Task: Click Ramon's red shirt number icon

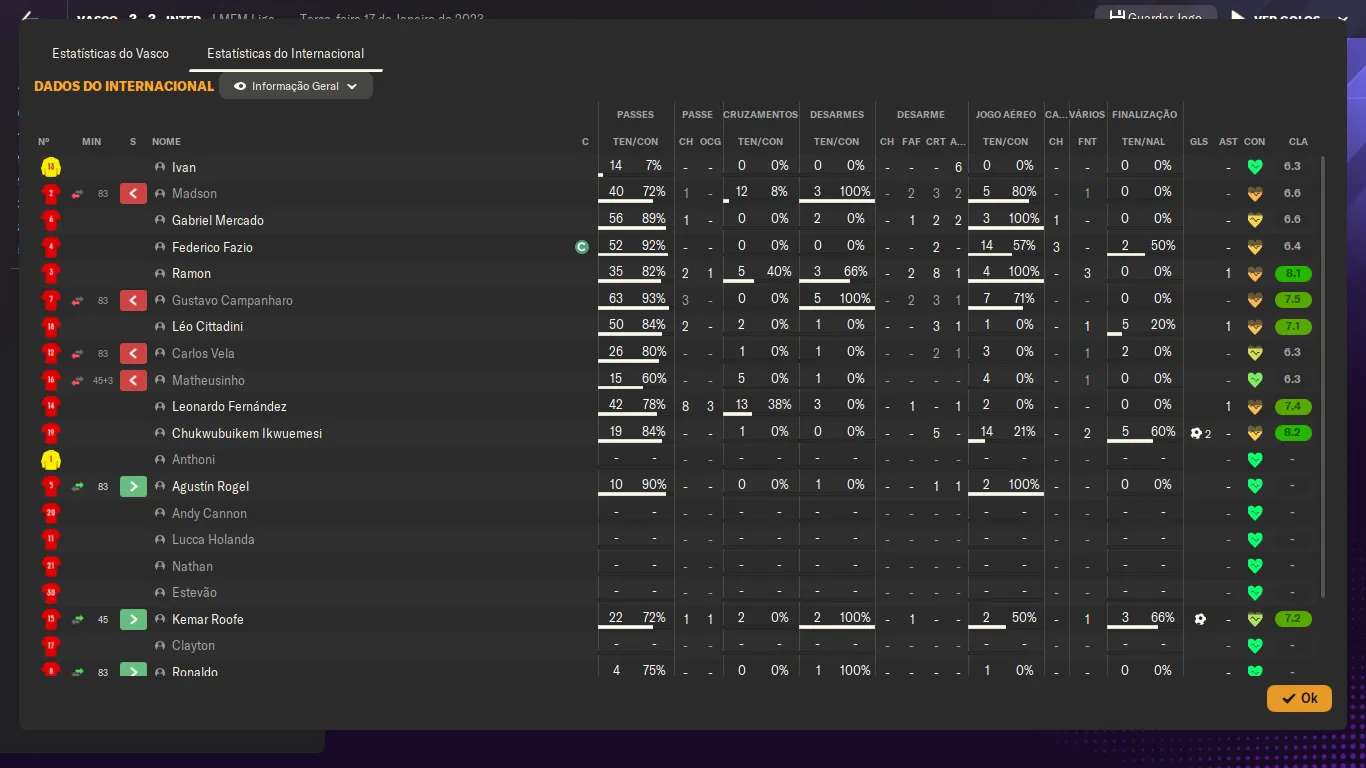Action: pyautogui.click(x=51, y=273)
